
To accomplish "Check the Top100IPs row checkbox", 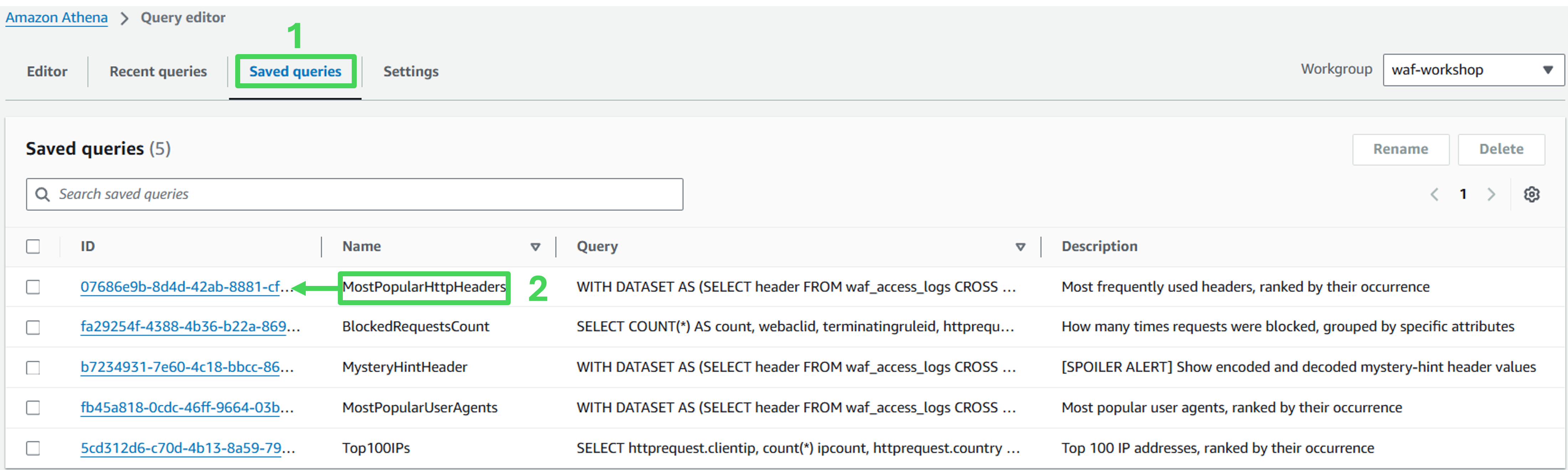I will tap(33, 448).
